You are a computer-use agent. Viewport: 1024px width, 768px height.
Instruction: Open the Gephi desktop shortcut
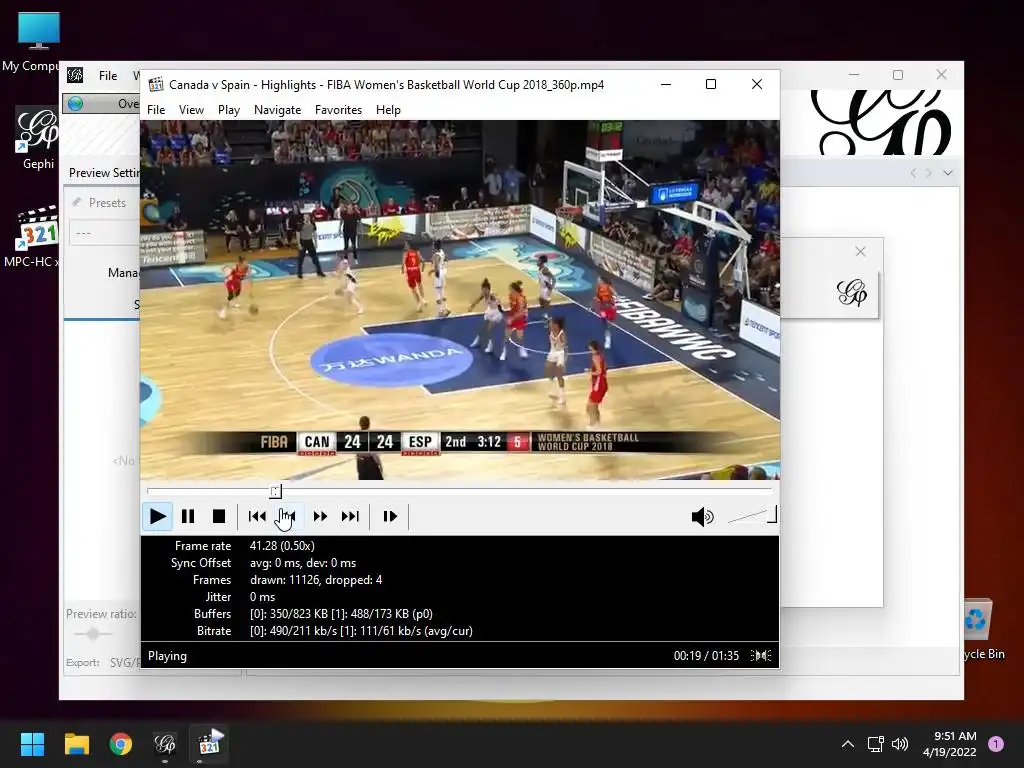click(x=38, y=139)
